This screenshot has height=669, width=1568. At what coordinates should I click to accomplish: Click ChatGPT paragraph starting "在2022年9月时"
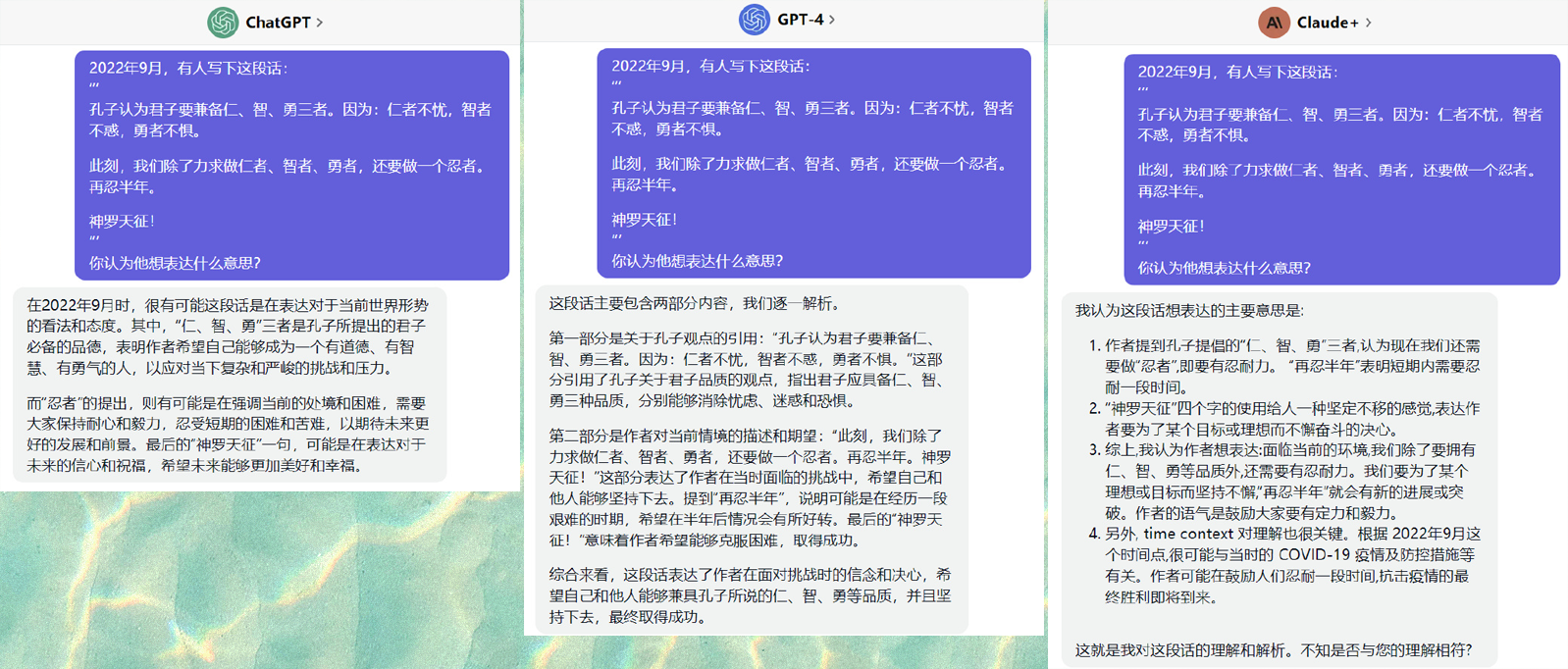click(x=228, y=336)
